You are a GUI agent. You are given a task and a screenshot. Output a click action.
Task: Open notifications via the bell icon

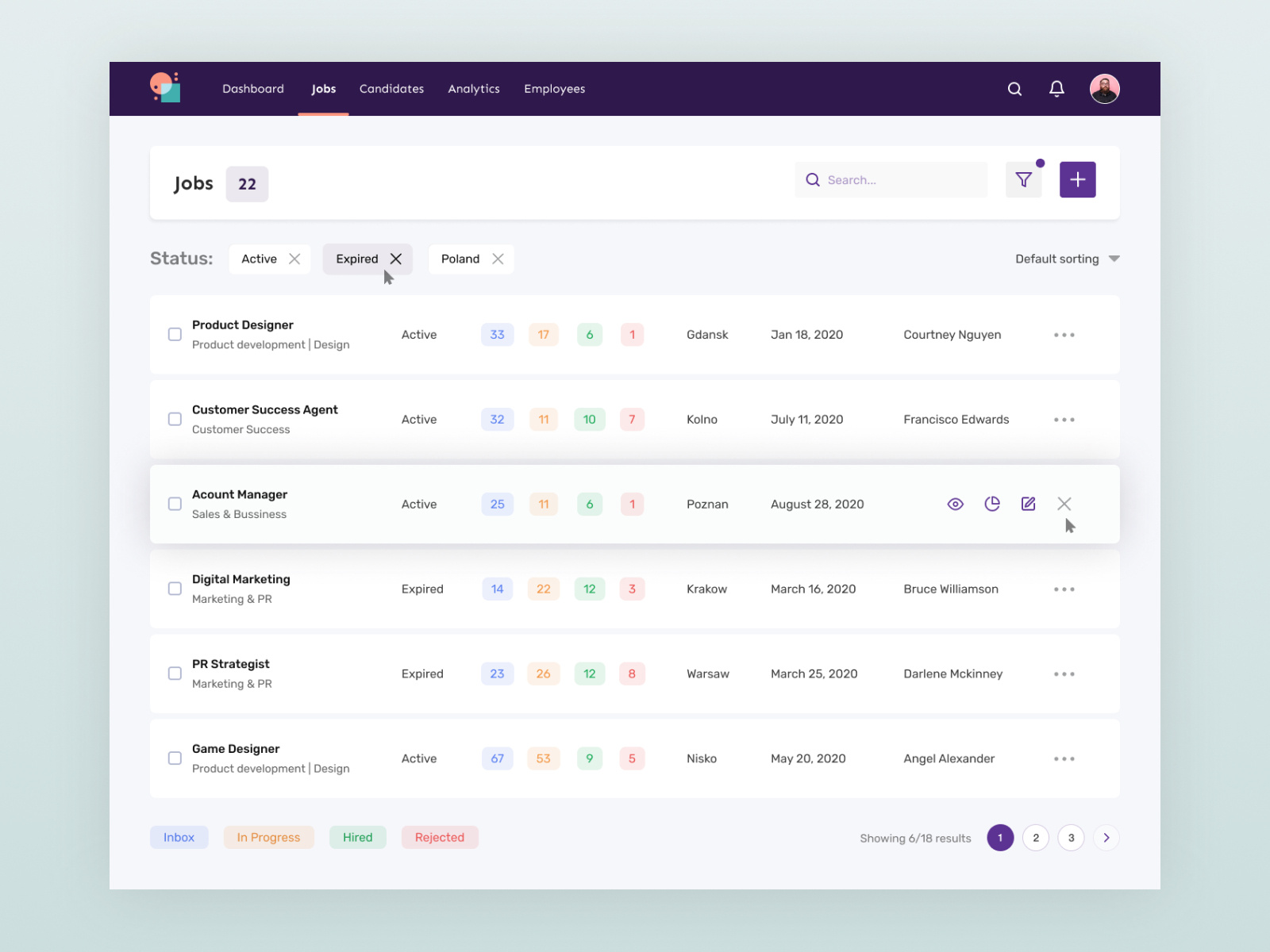click(x=1056, y=89)
